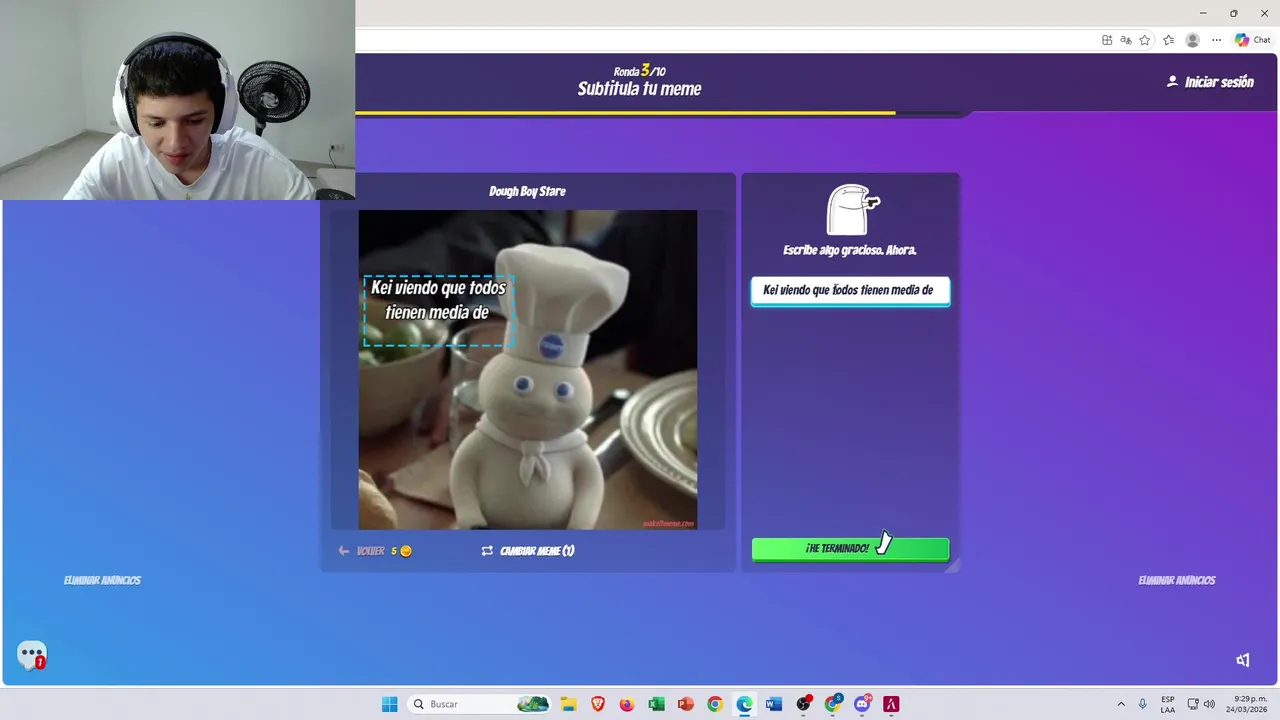Click the translate page icon in address bar
The width and height of the screenshot is (1280, 720).
click(x=1126, y=40)
